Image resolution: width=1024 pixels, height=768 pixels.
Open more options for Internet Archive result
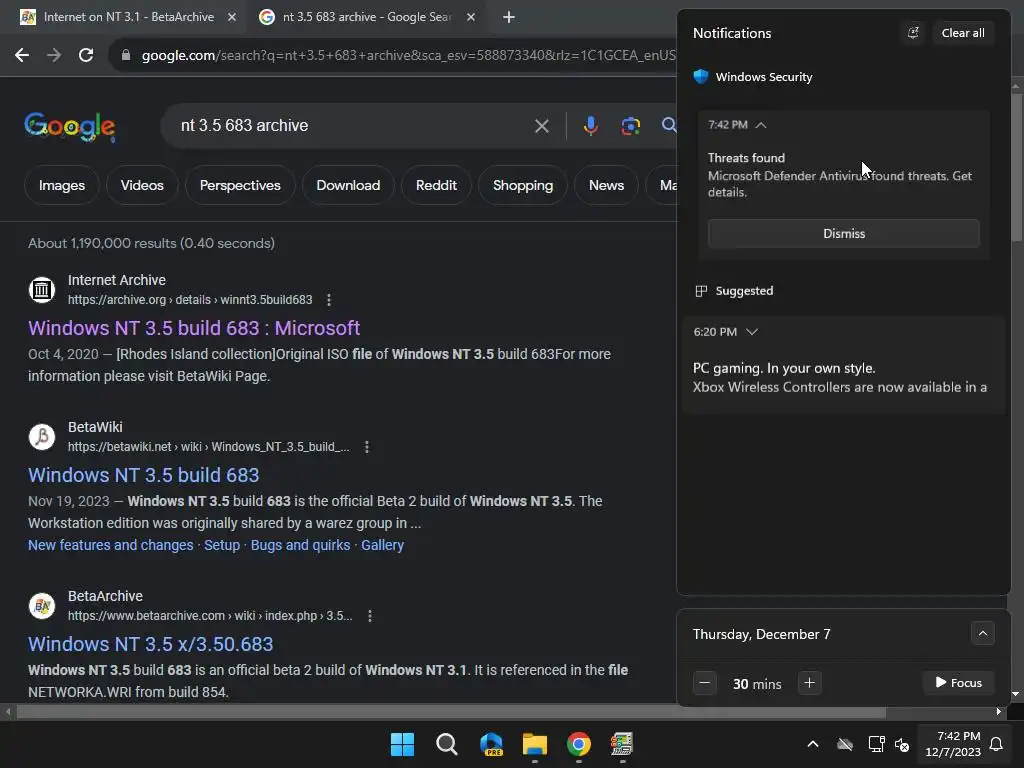tap(328, 300)
